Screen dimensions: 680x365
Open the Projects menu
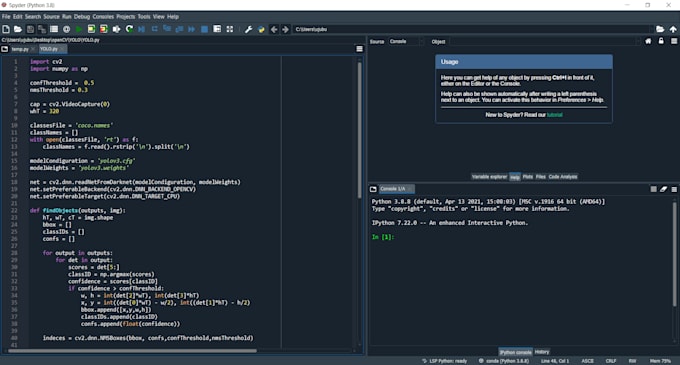pos(126,16)
